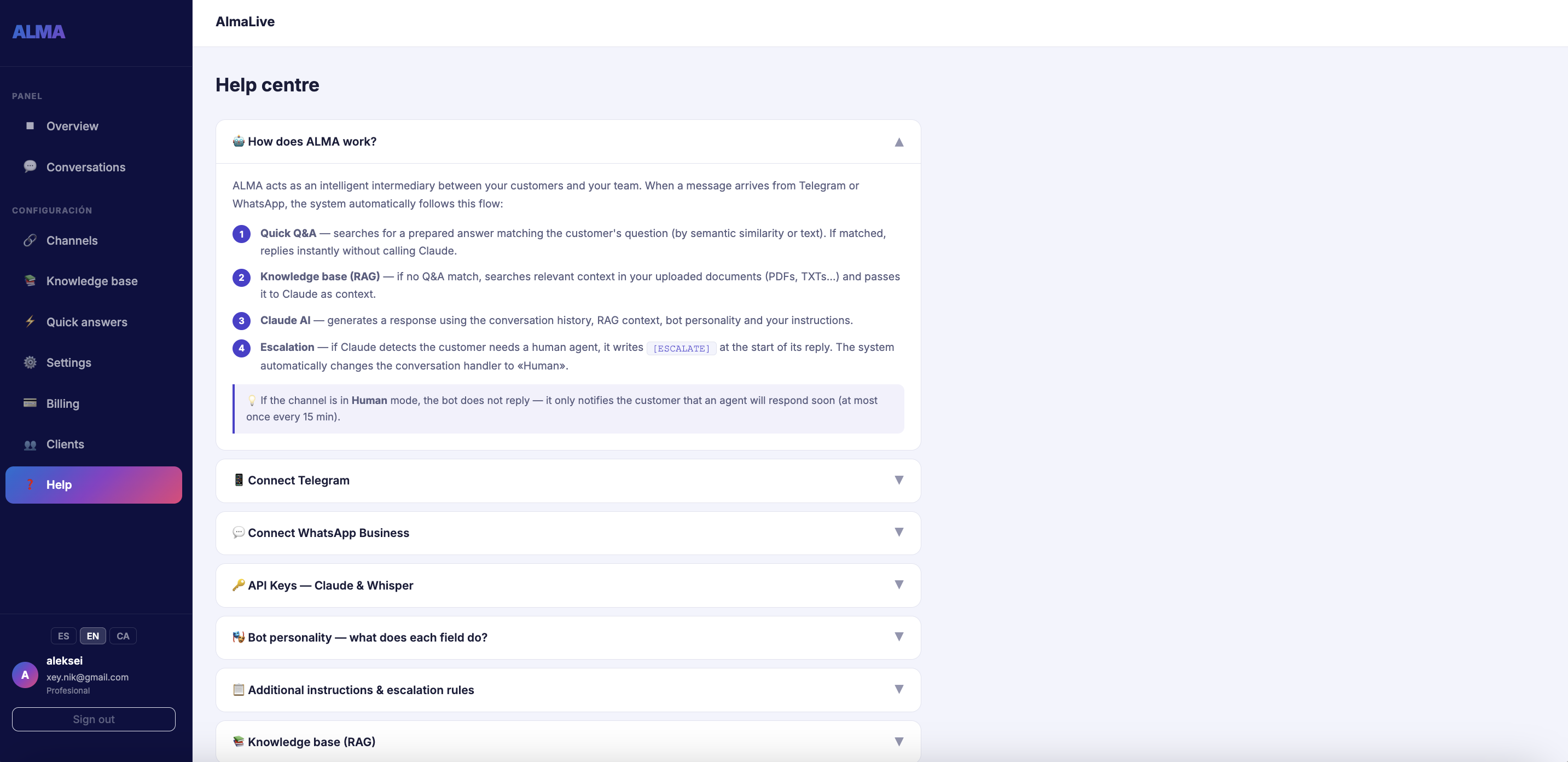
Task: Expand API Keys — Claude & Whisper section
Action: point(898,585)
